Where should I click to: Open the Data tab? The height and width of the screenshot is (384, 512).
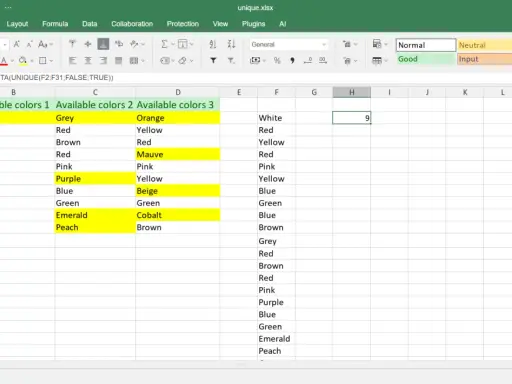click(x=90, y=24)
